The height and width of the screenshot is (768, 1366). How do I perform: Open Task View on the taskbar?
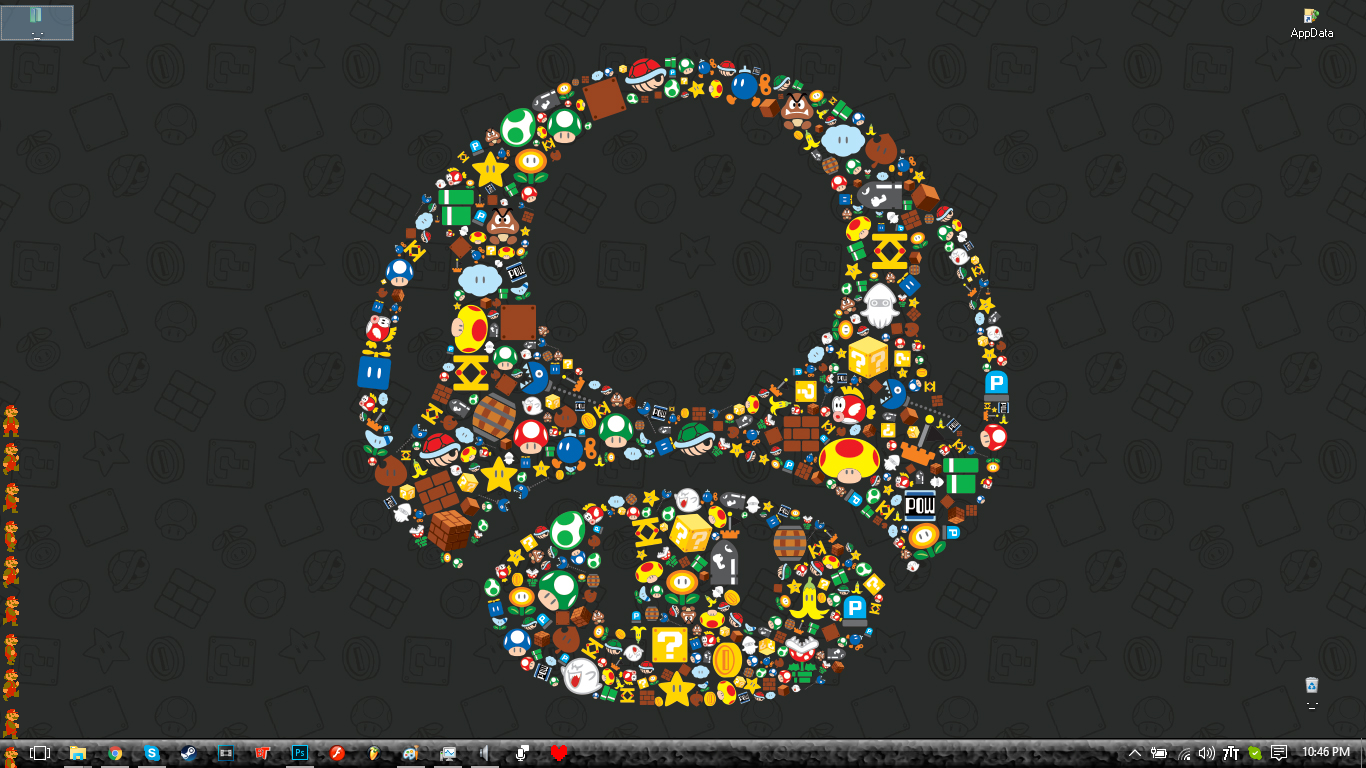[x=40, y=753]
